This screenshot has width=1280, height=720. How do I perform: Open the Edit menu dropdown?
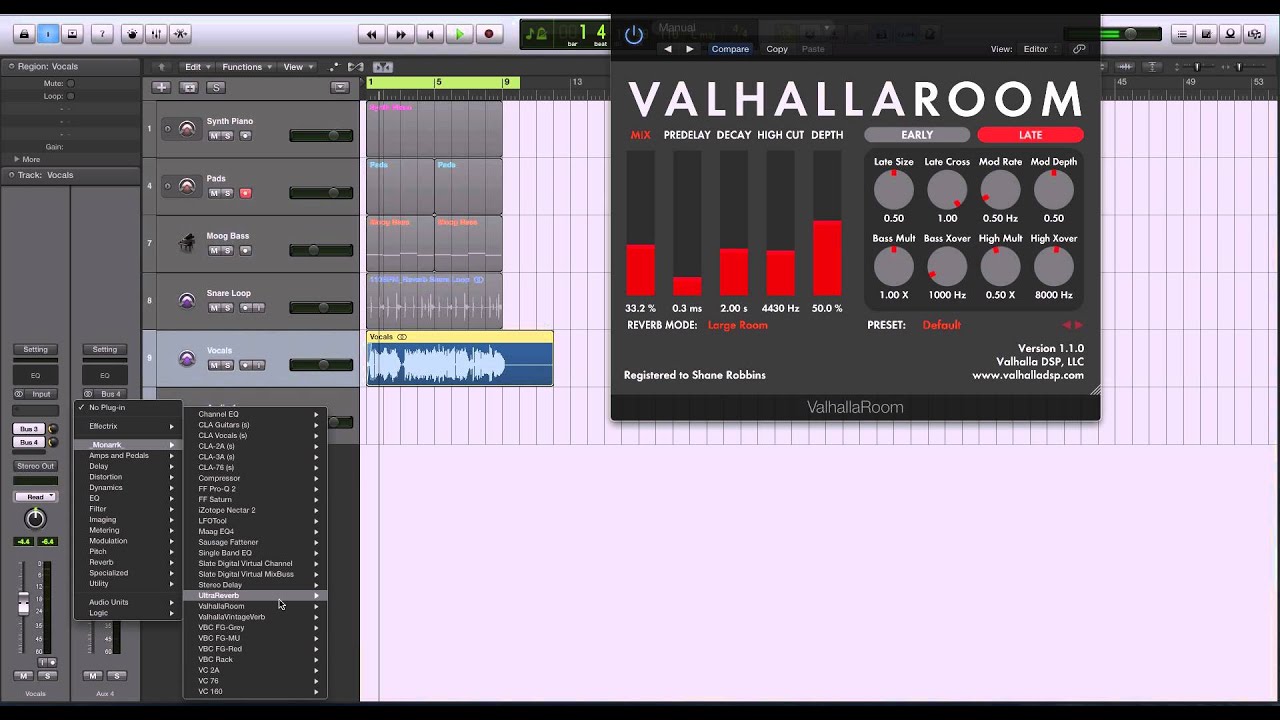tap(197, 67)
